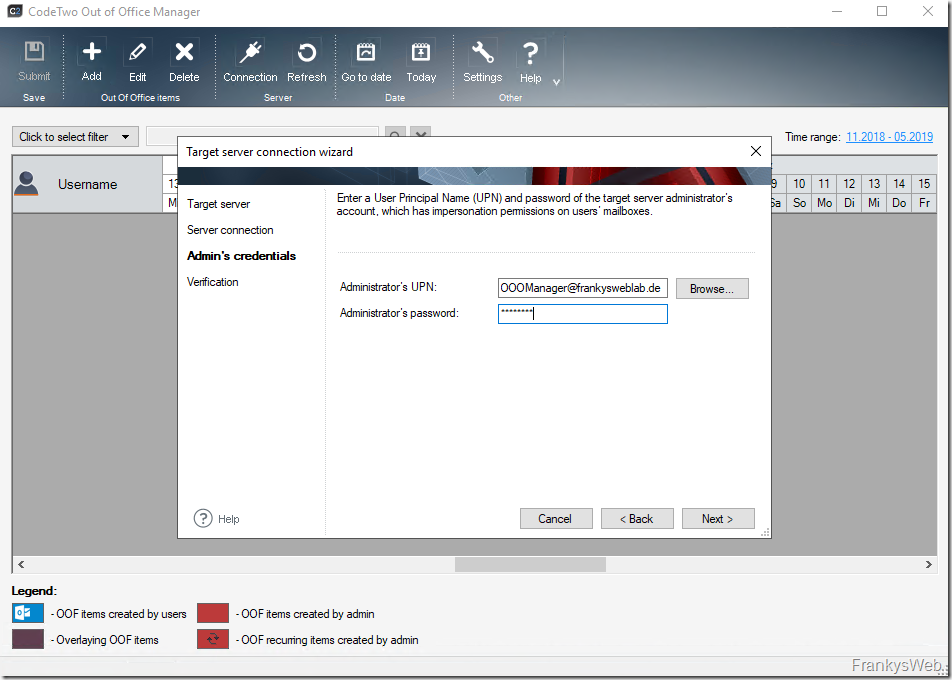Click the Administrator's UPN input field

583,288
